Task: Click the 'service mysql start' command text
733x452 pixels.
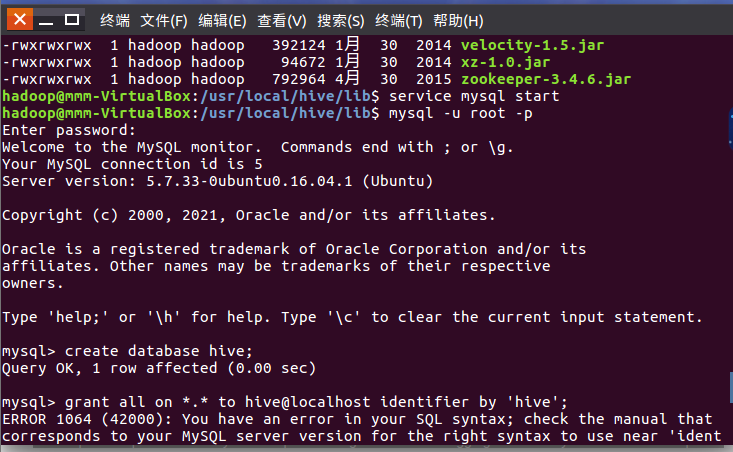Action: point(474,96)
